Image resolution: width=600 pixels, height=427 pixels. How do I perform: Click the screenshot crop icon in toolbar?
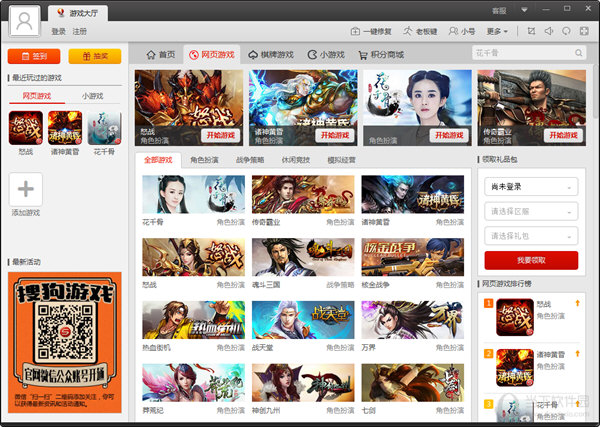(531, 31)
